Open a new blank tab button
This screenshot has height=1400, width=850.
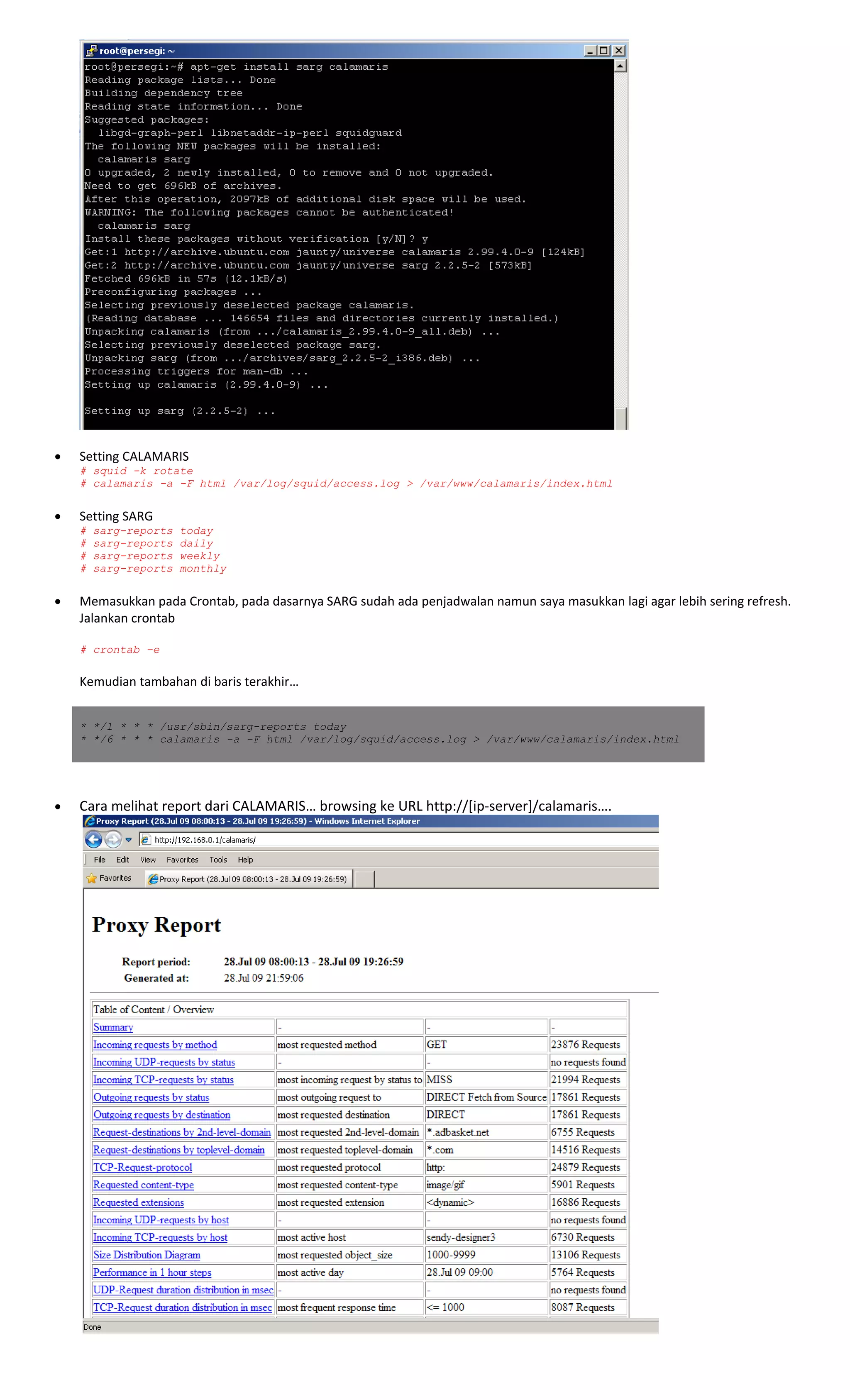(364, 879)
